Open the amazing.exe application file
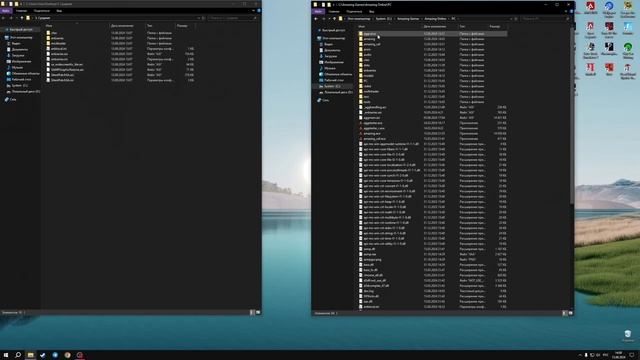 372,133
